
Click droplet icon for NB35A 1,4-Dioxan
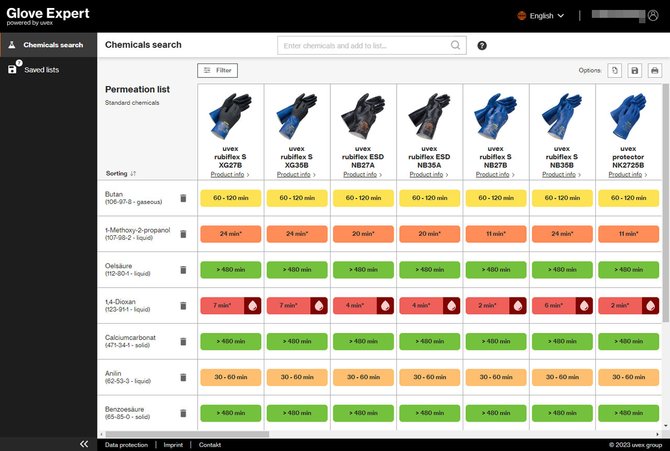pyautogui.click(x=452, y=306)
